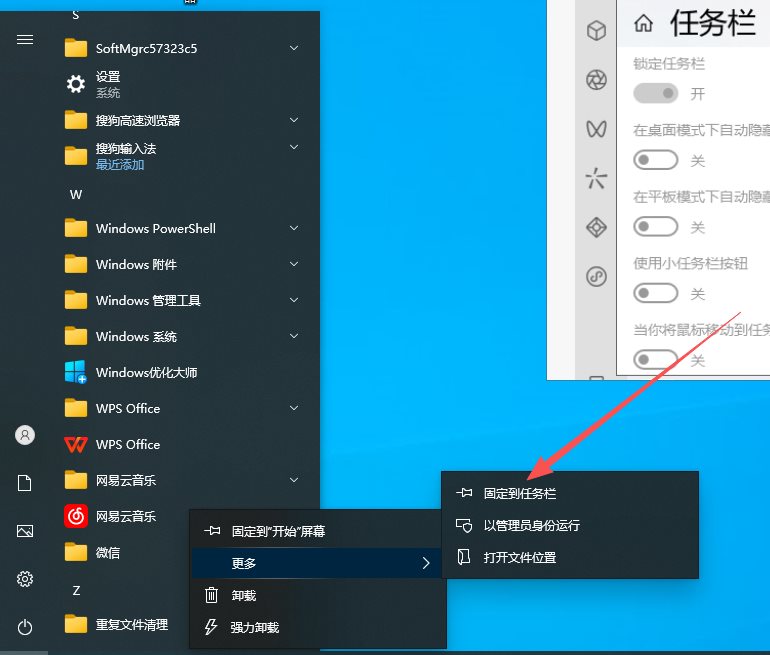
Task: Click the butterfly icon in settings sidebar
Action: pos(596,129)
